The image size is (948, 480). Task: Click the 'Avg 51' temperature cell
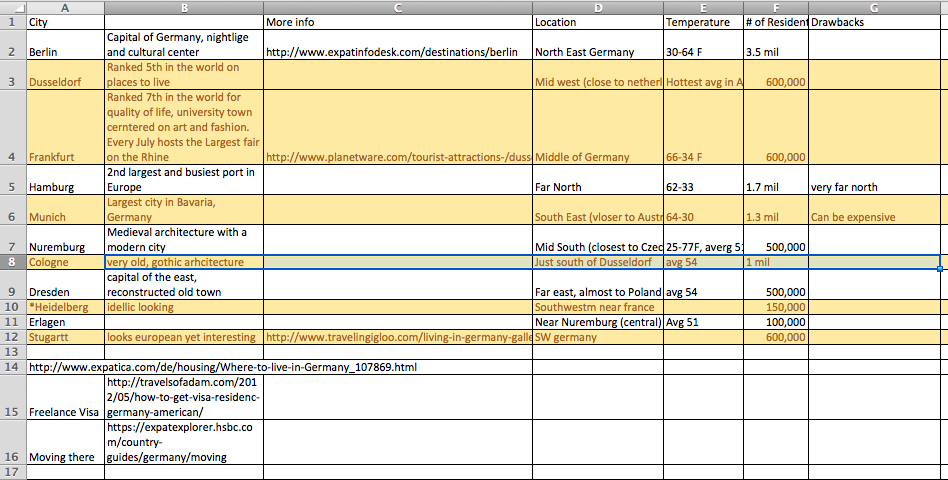704,322
